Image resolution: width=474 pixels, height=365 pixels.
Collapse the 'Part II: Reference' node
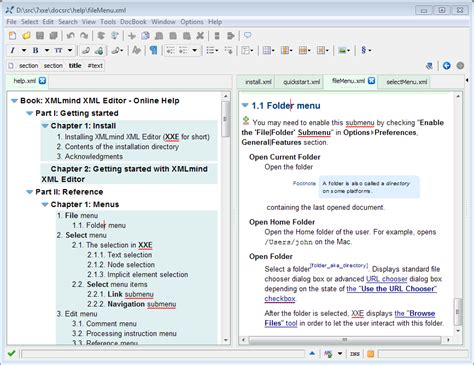click(30, 192)
